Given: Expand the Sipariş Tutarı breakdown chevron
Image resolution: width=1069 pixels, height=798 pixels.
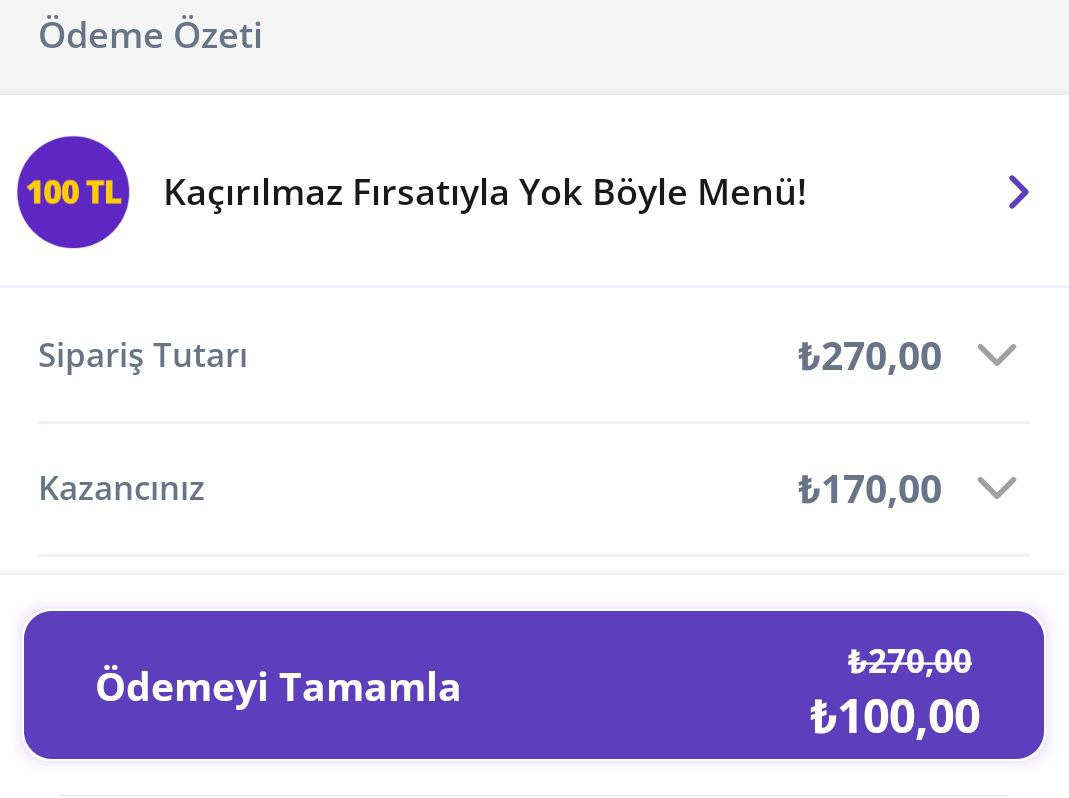Looking at the screenshot, I should coord(996,355).
